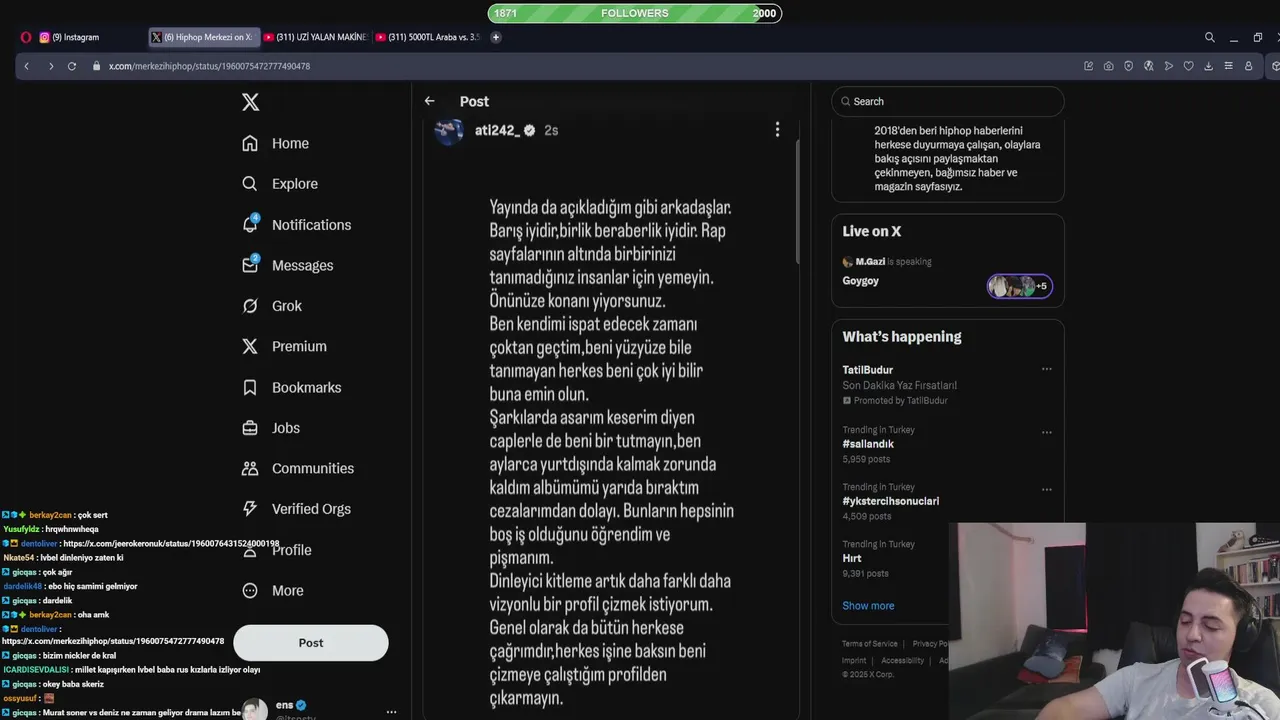The width and height of the screenshot is (1280, 720).
Task: Click the X logo in sidebar
Action: pyautogui.click(x=251, y=101)
